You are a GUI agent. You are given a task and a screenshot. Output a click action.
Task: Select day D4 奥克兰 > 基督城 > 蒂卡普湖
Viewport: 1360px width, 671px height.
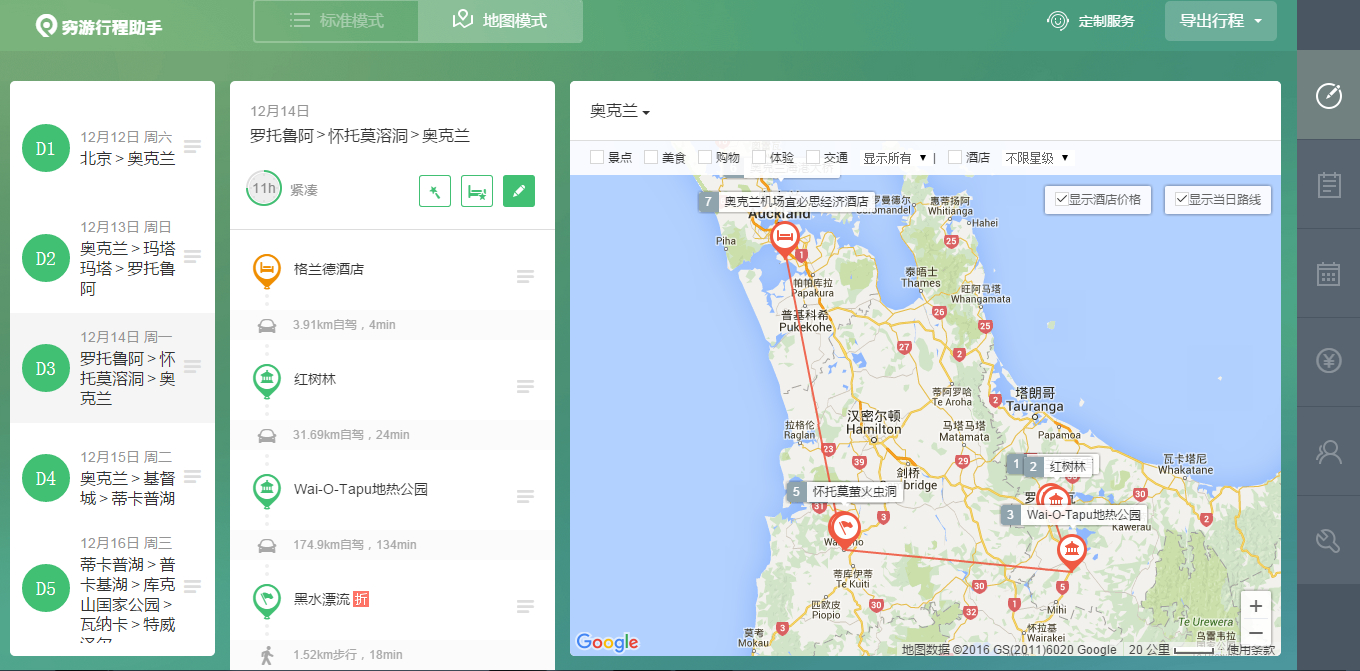[112, 478]
